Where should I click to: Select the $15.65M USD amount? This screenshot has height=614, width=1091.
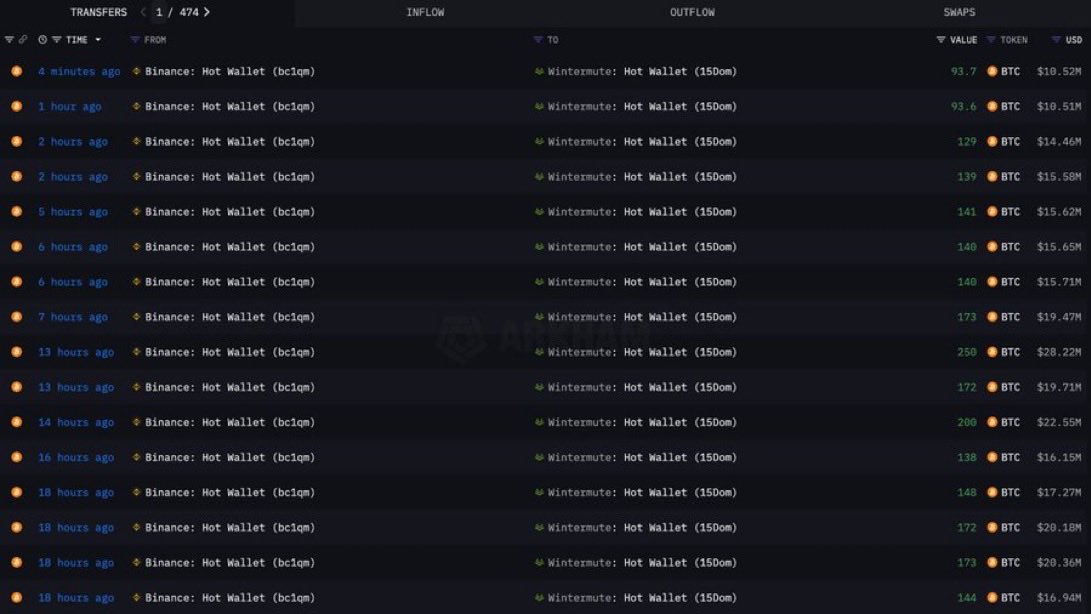pos(1059,246)
